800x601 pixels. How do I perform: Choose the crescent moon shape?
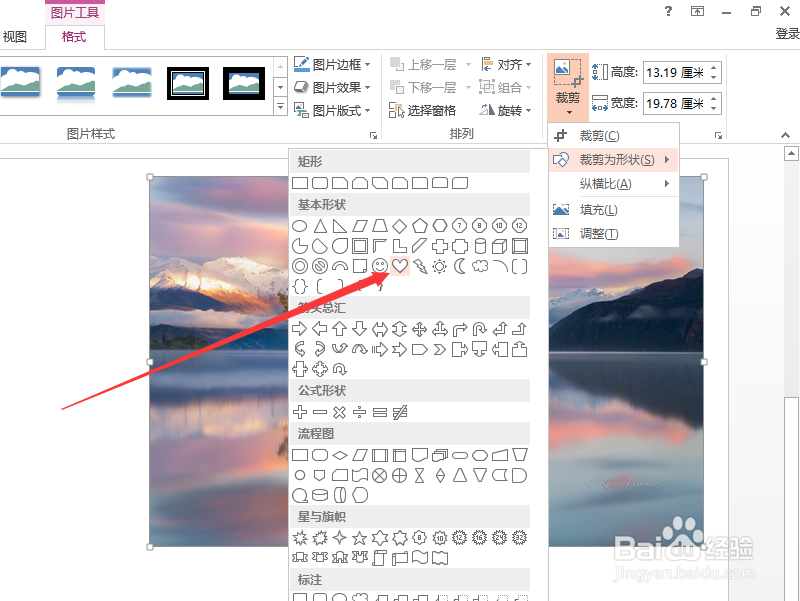[x=460, y=266]
